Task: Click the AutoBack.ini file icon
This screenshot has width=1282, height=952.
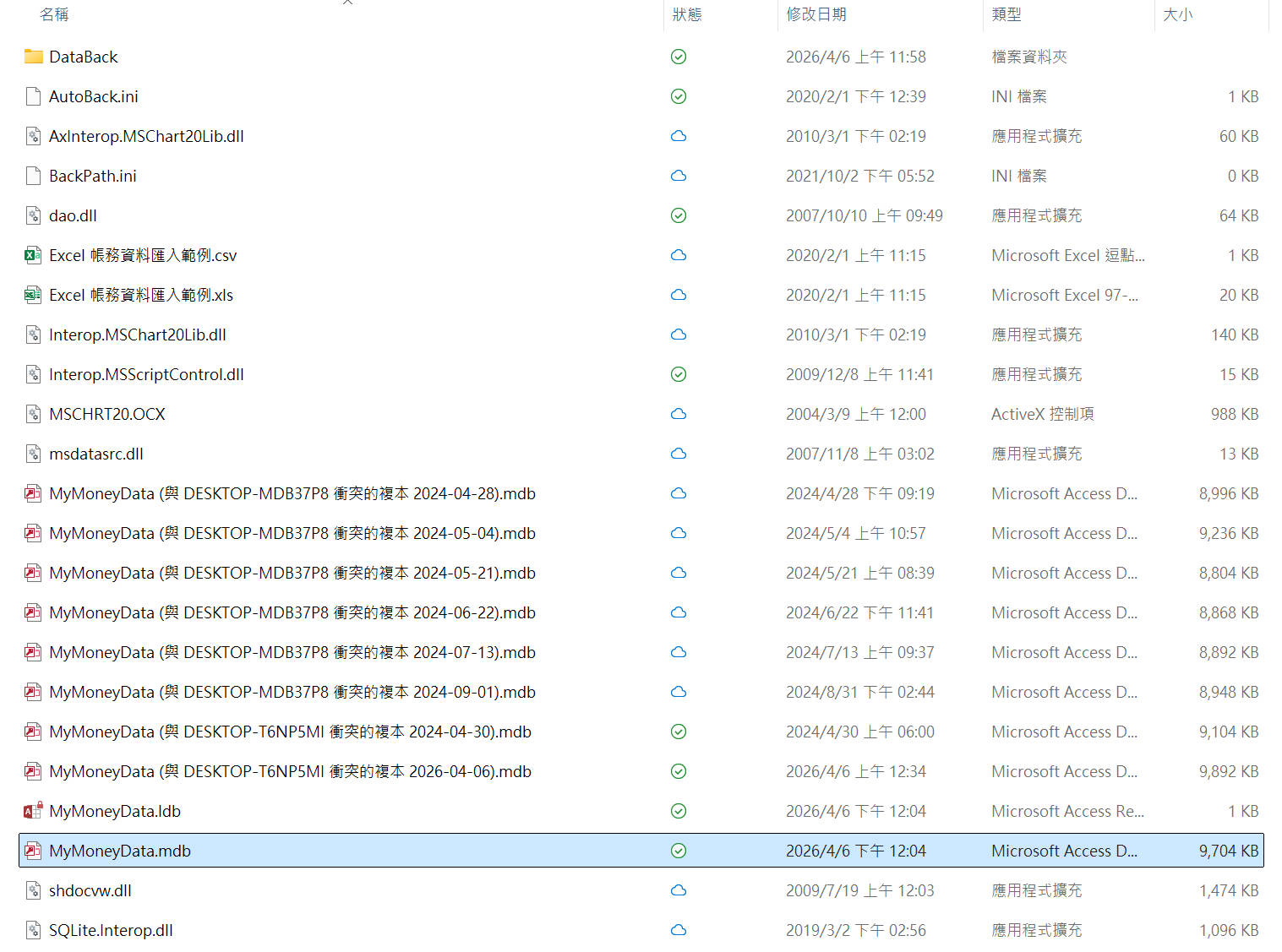Action: [x=33, y=96]
